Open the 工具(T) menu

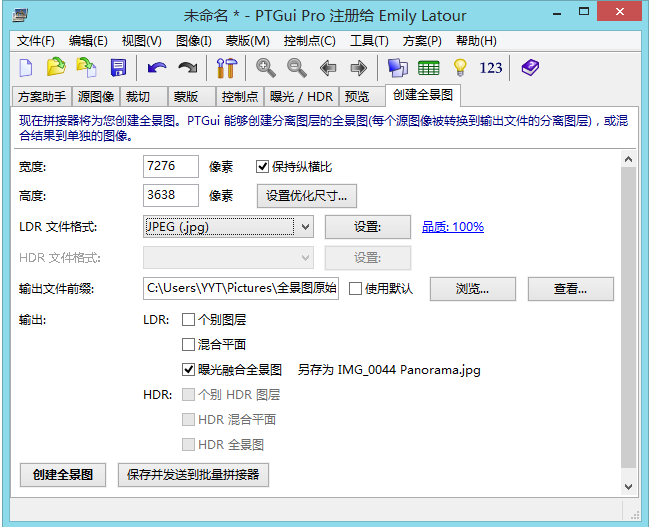369,41
